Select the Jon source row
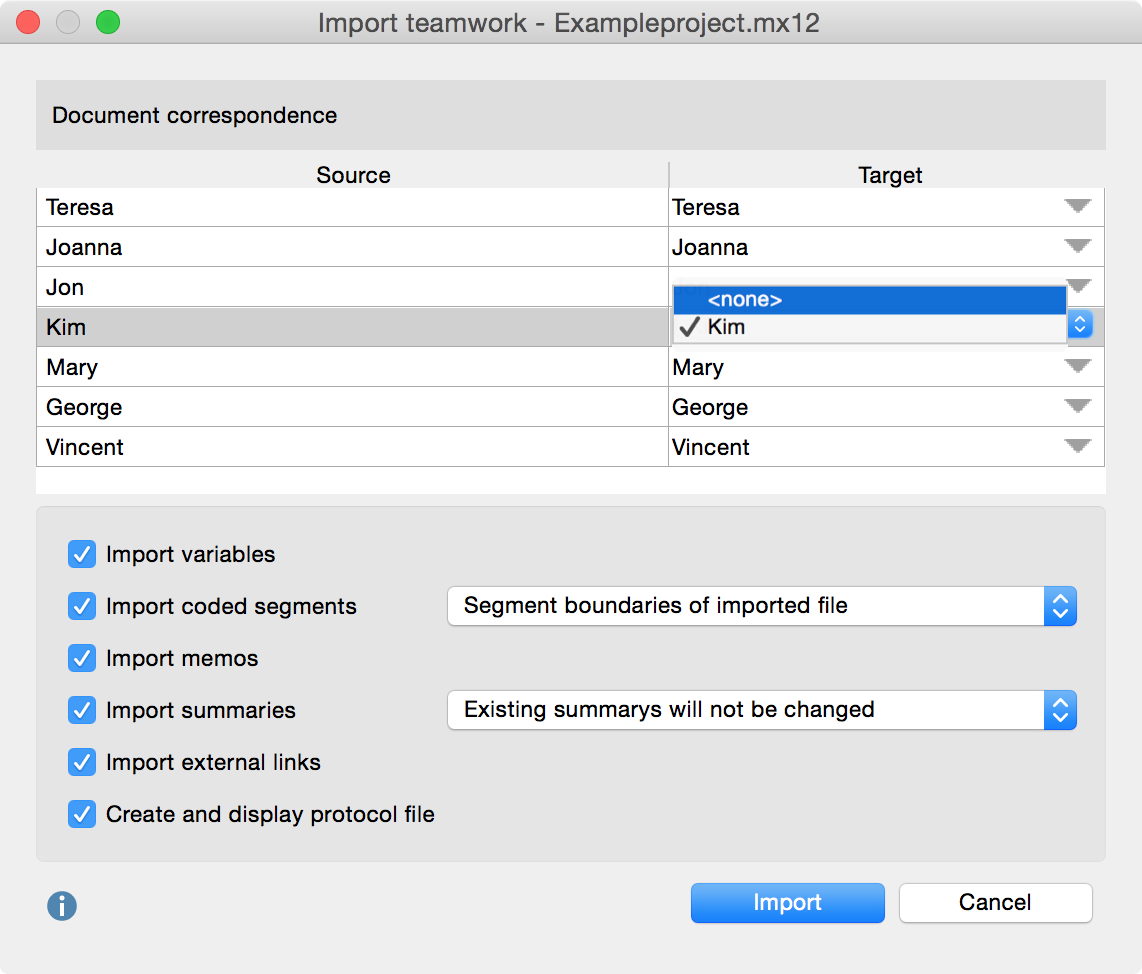The width and height of the screenshot is (1142, 974). pos(353,287)
